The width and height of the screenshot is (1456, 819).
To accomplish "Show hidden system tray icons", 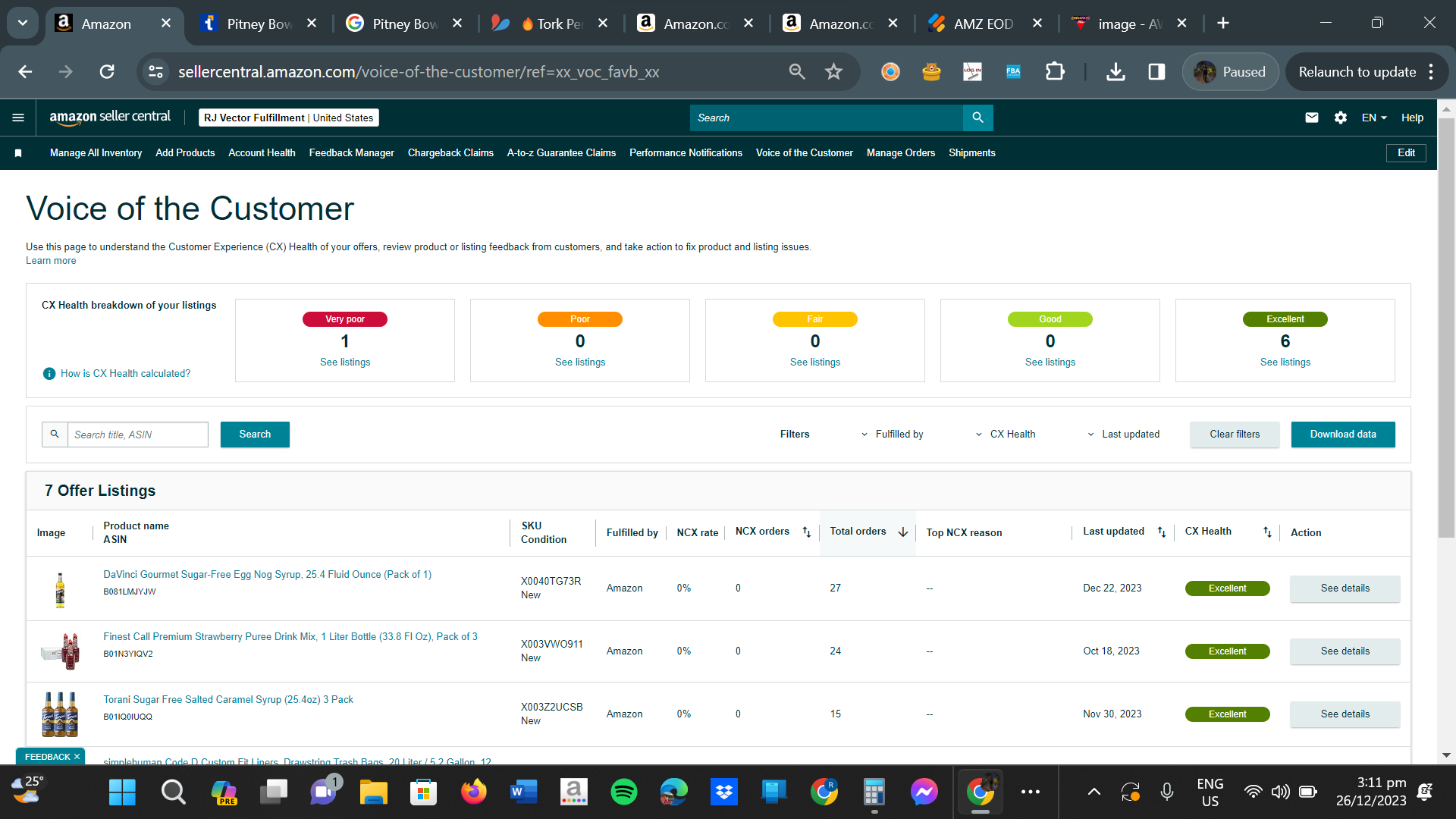I will (x=1094, y=792).
